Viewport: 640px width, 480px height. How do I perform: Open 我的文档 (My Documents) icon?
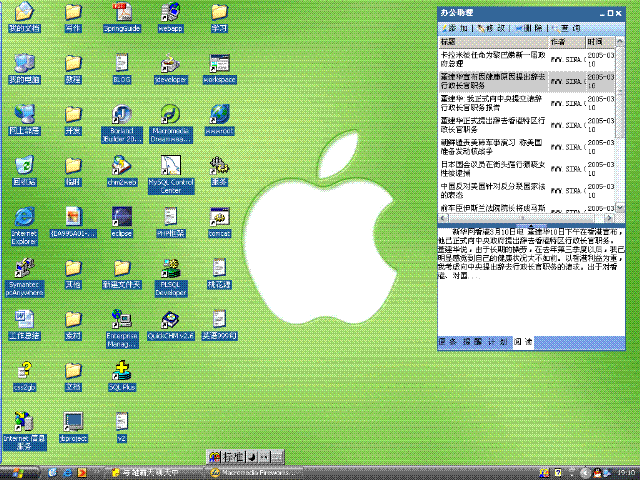[24, 17]
